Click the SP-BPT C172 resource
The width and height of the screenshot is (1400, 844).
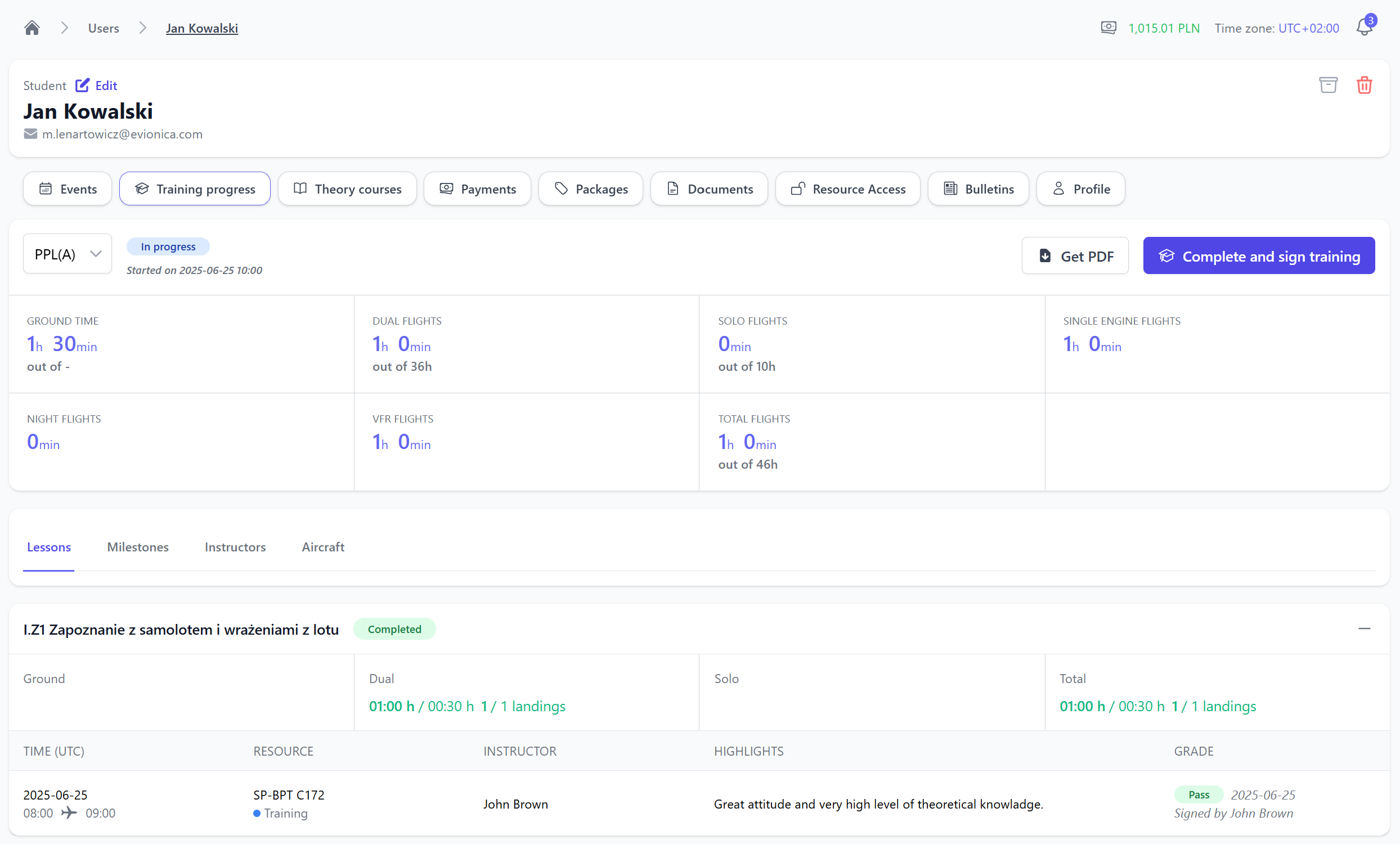click(289, 794)
